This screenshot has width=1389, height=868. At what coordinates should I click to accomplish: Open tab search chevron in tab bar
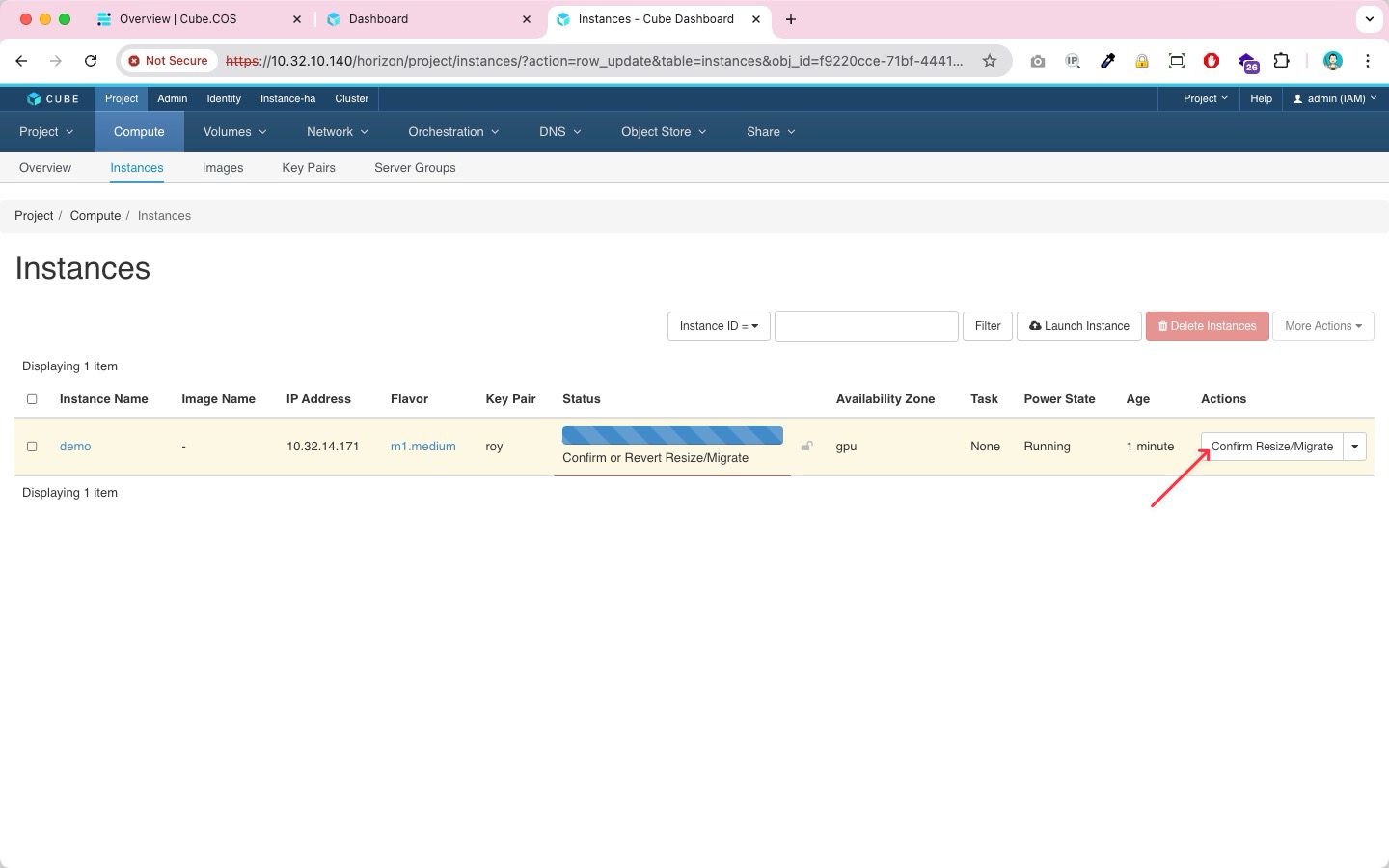tap(1369, 19)
